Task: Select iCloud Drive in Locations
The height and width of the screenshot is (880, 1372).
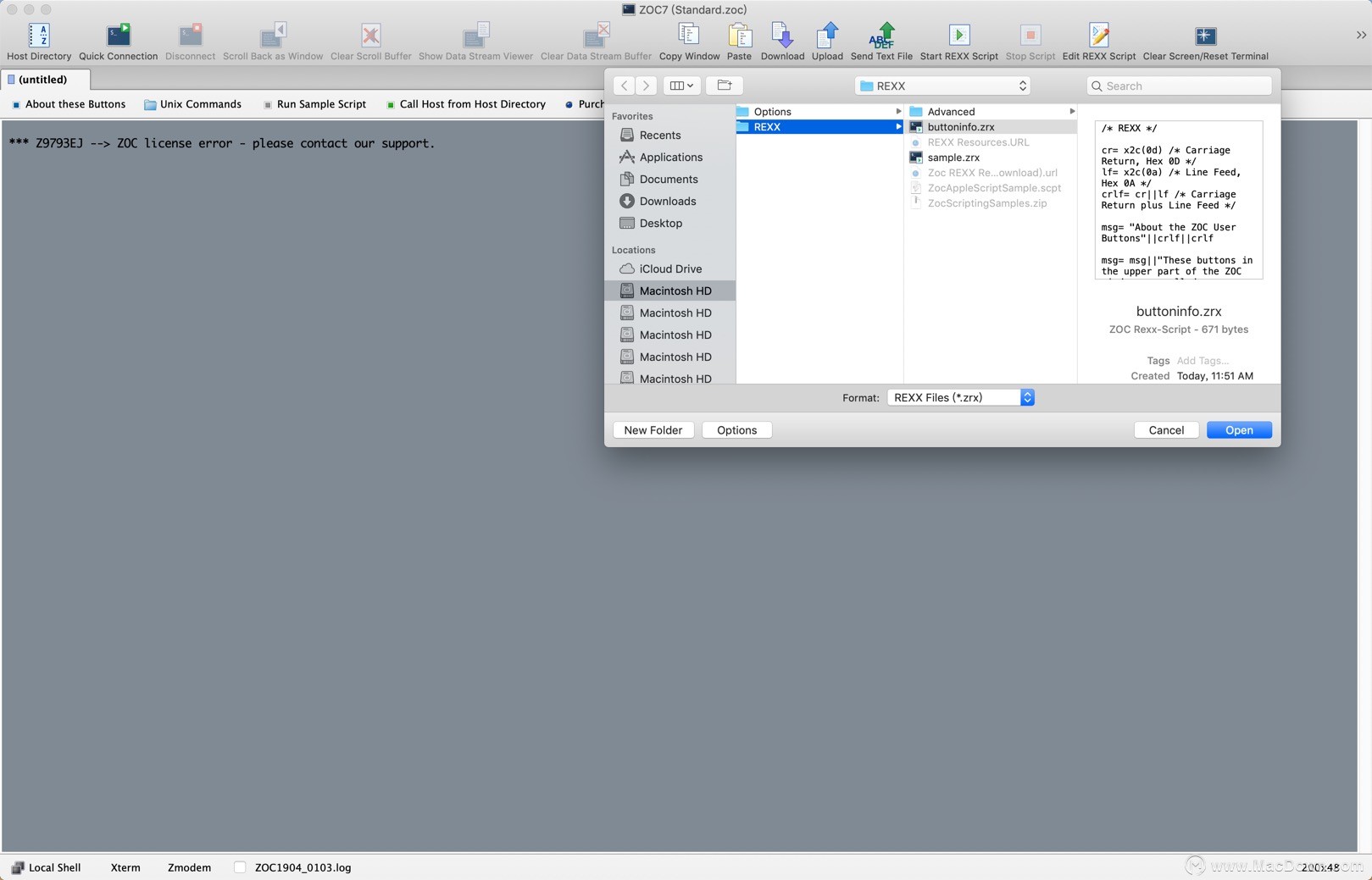Action: point(670,269)
